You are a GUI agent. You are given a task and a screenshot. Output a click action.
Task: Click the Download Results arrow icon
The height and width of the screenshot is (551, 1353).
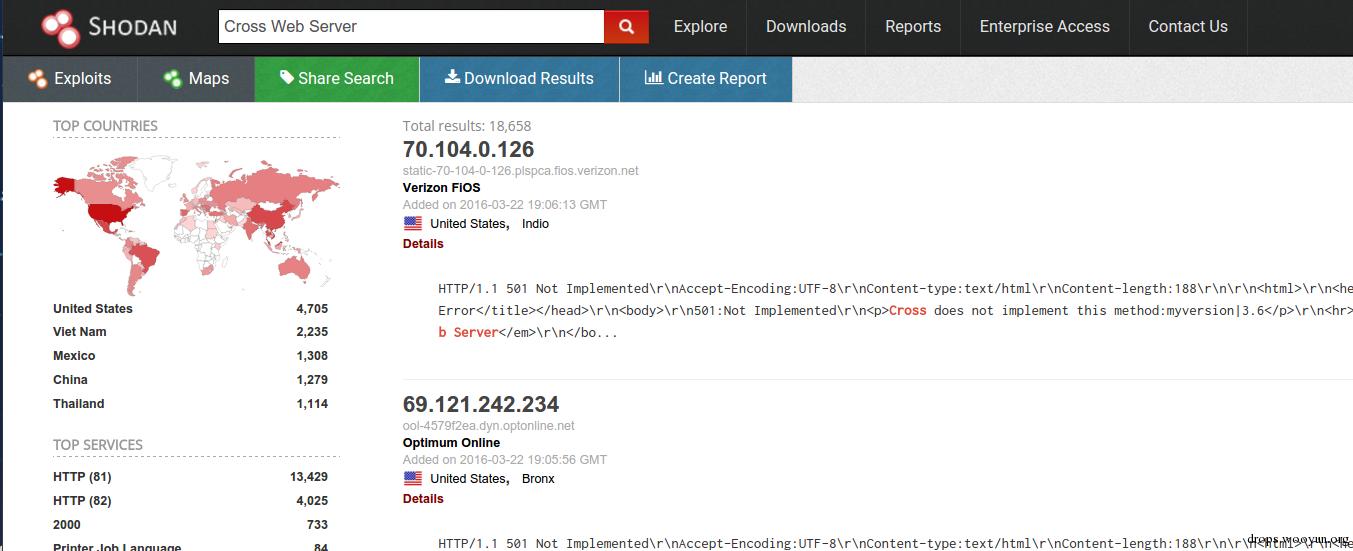pos(452,77)
